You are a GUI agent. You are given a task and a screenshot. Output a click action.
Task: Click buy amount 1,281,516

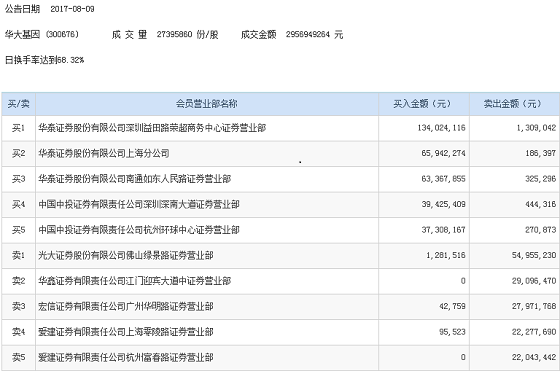446,256
